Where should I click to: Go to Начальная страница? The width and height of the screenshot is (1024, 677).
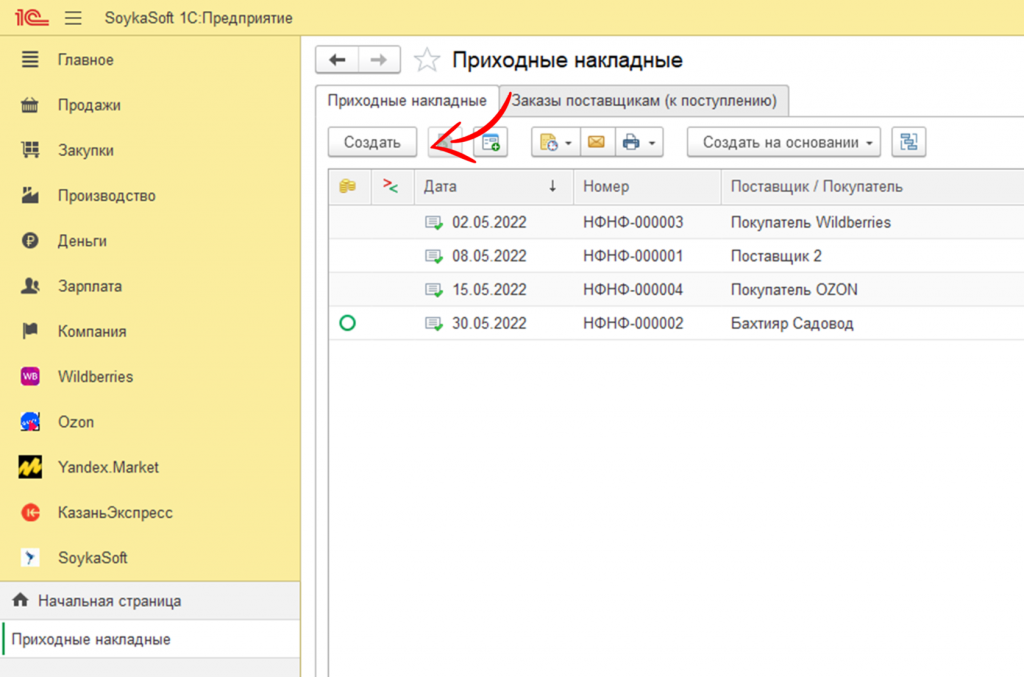coord(109,601)
